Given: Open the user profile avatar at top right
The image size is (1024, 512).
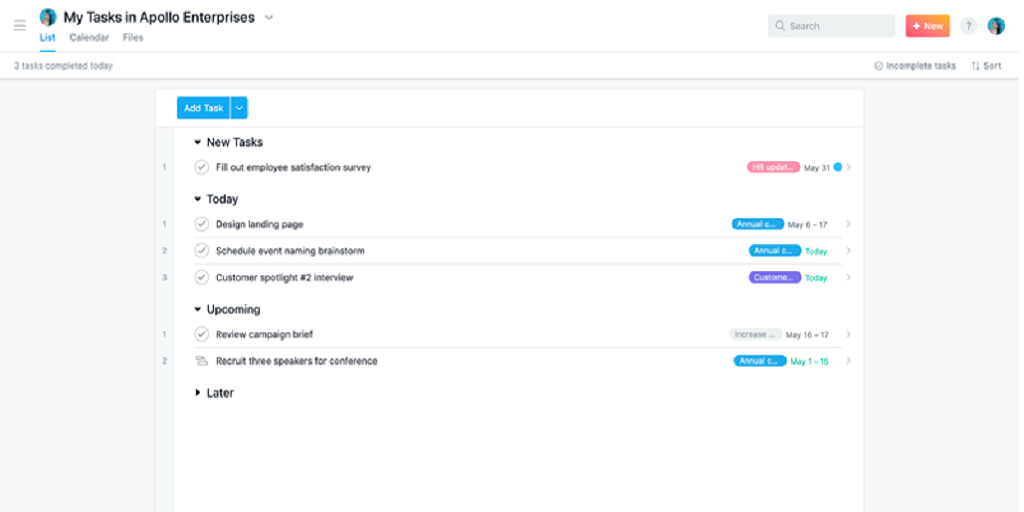Looking at the screenshot, I should tap(996, 26).
